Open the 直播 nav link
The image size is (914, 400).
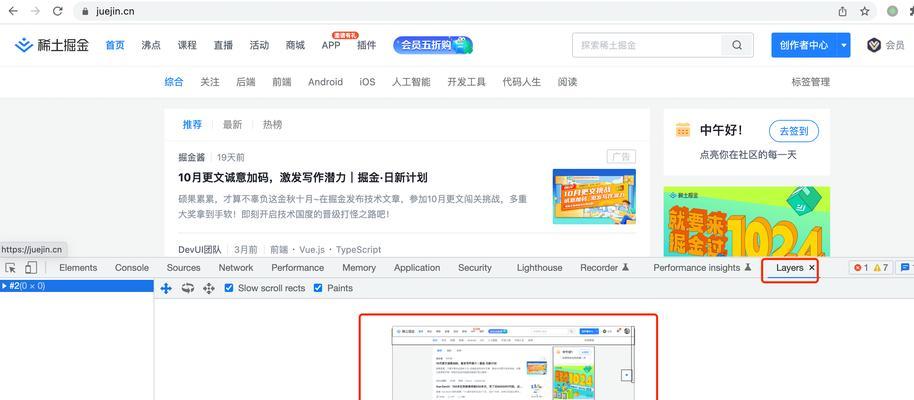223,45
